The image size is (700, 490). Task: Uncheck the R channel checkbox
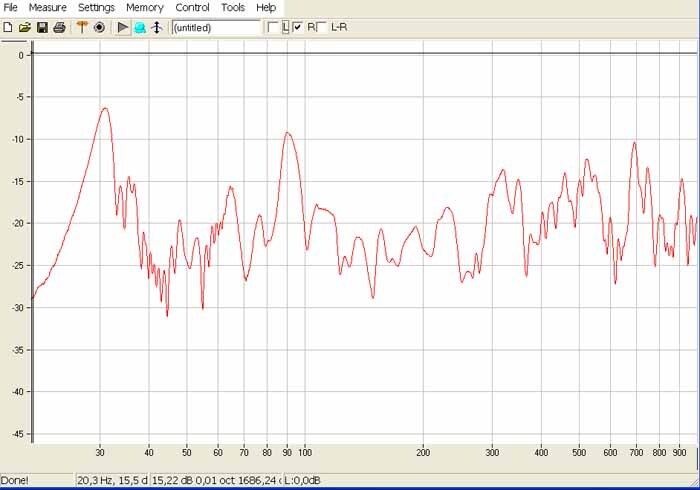tap(298, 27)
